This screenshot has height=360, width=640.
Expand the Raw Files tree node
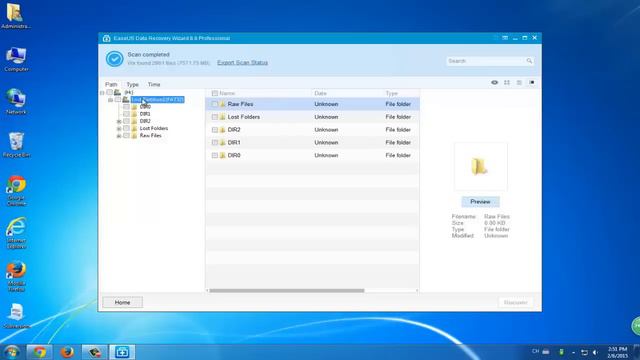tap(119, 136)
